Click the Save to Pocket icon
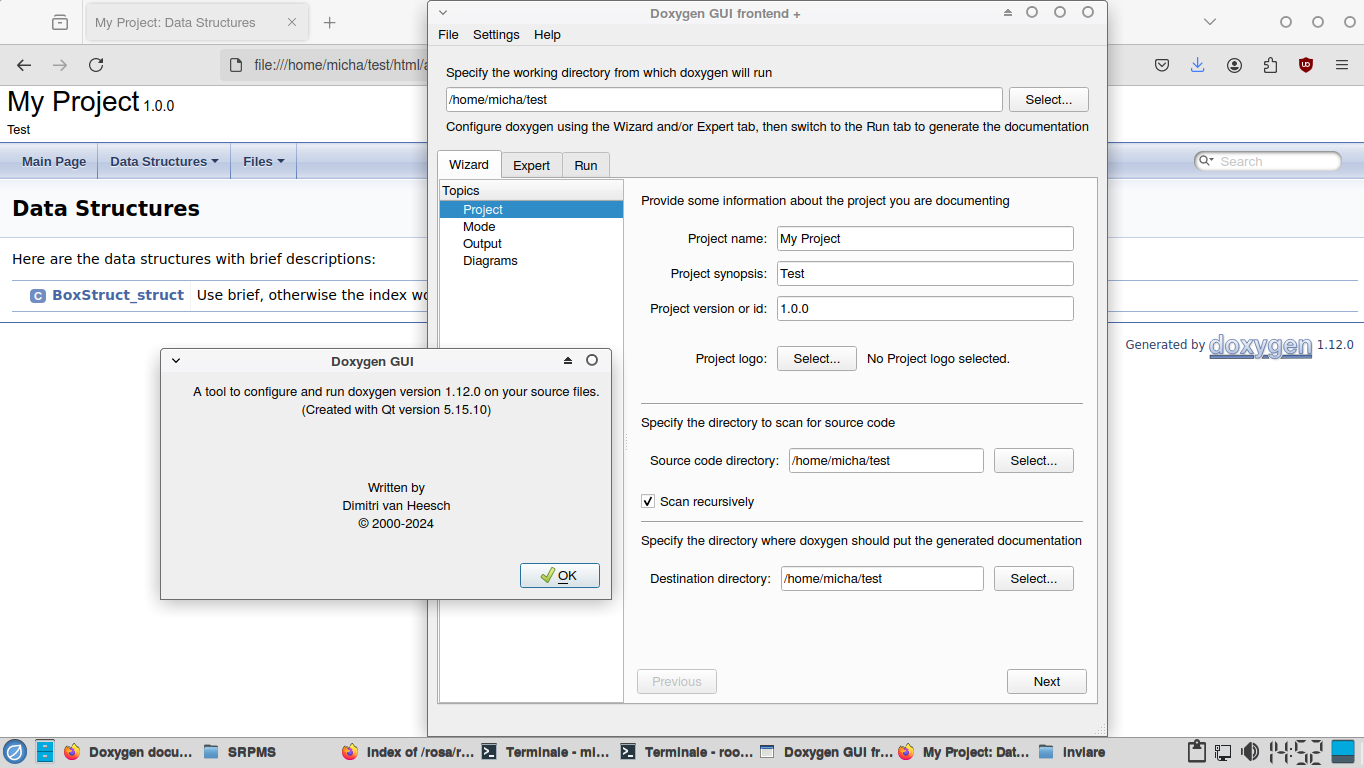The width and height of the screenshot is (1364, 768). click(1162, 65)
